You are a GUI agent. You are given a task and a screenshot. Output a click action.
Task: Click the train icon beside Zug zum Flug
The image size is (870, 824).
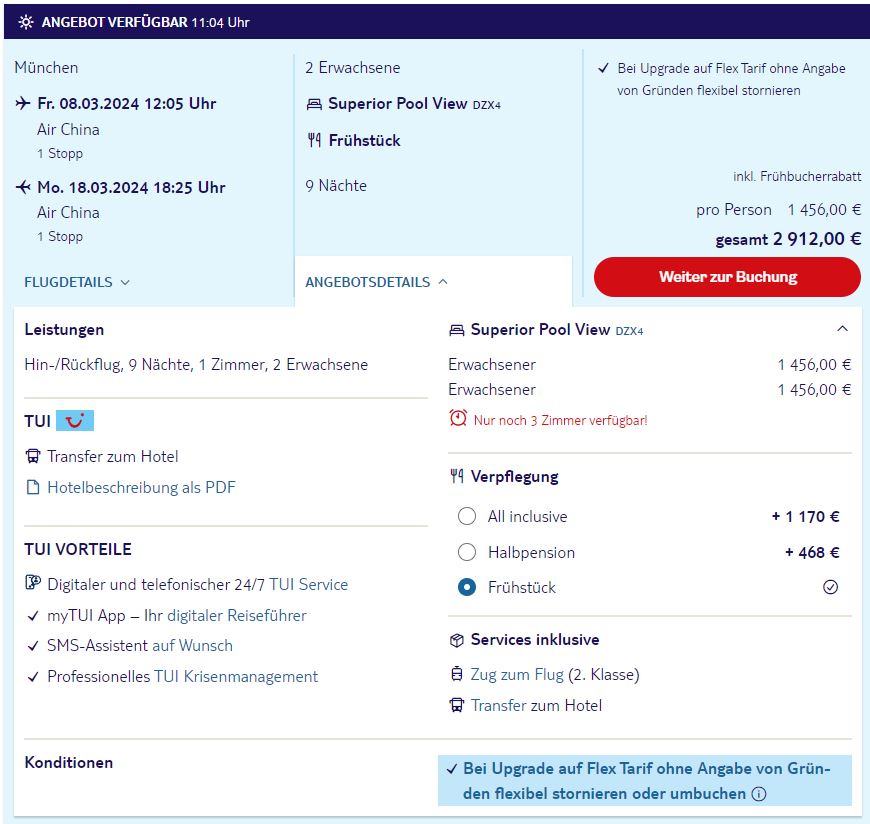457,674
